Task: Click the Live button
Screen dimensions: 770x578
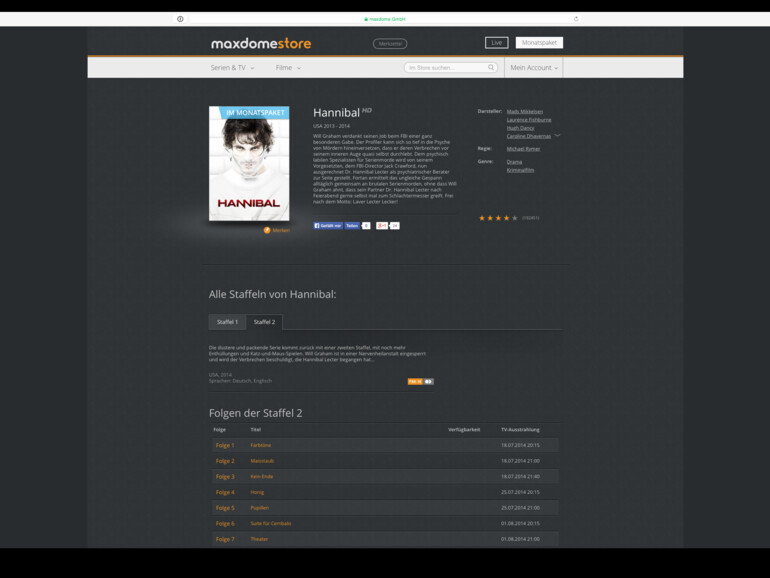Action: 496,43
